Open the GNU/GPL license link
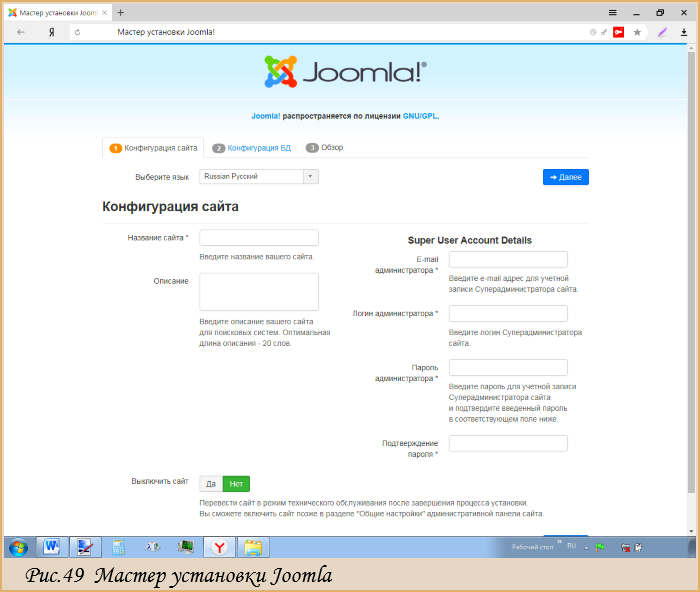The height and width of the screenshot is (592, 700). pyautogui.click(x=420, y=116)
